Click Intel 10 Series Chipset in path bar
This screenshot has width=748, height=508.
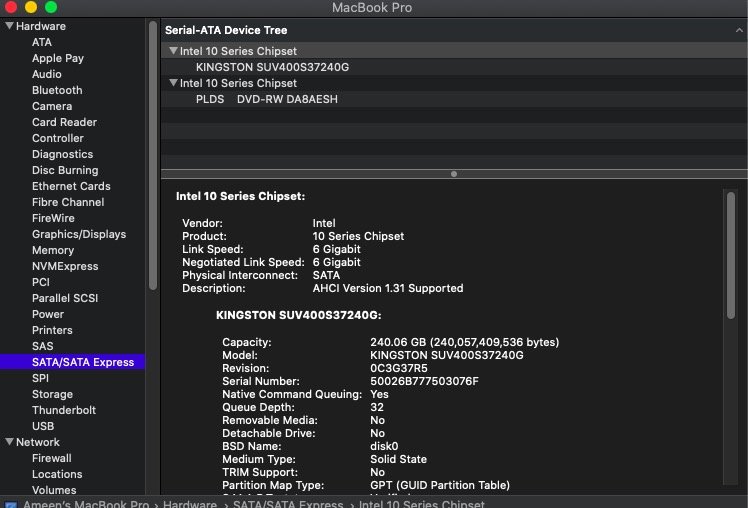pos(422,504)
